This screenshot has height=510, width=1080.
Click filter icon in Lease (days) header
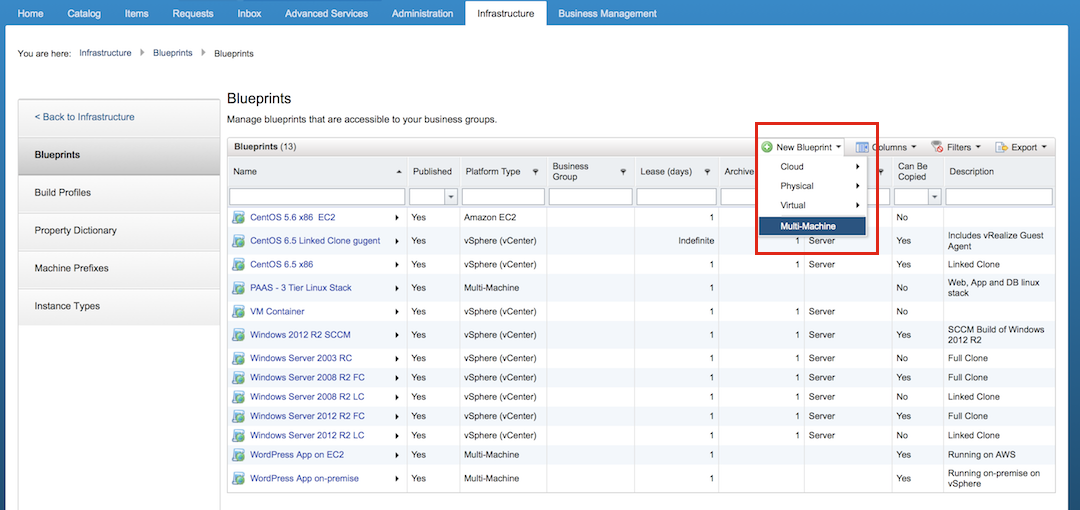707,172
